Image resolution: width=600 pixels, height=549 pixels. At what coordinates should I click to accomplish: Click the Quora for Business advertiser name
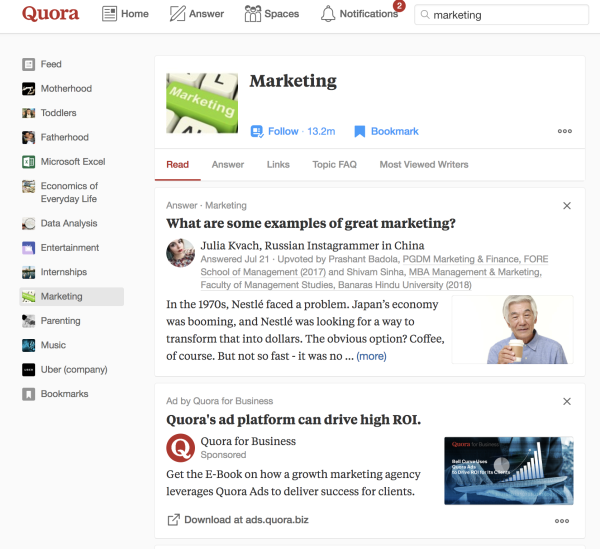click(x=248, y=441)
